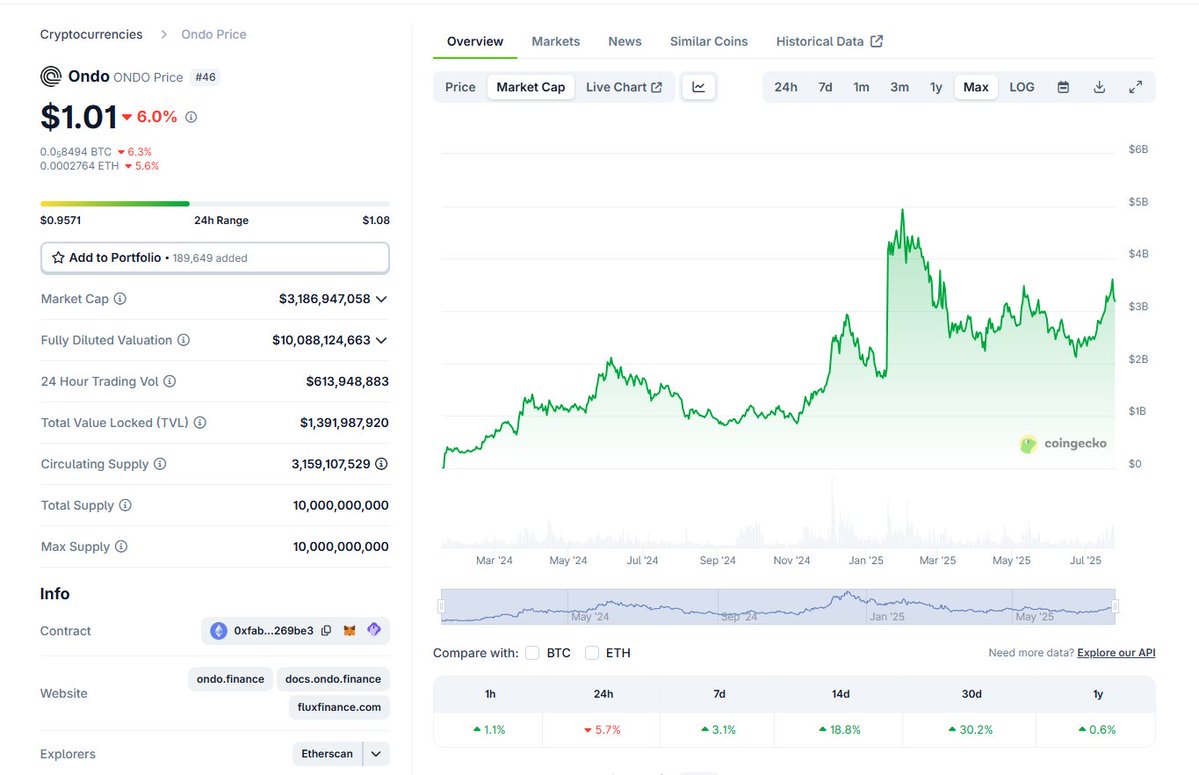
Task: Expand Market Cap value details chevron
Action: [x=382, y=299]
